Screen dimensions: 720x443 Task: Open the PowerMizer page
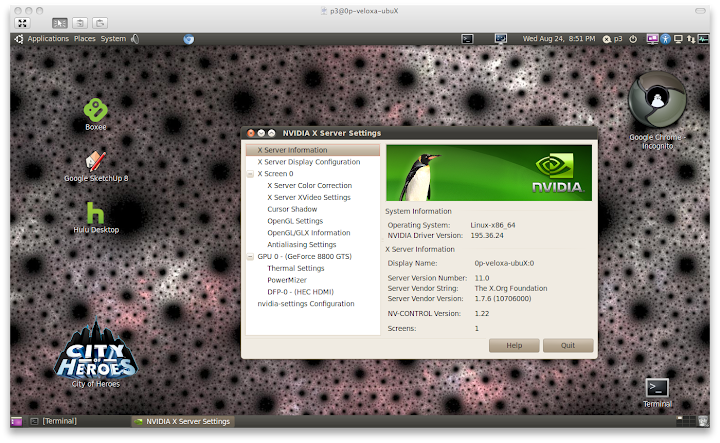tap(287, 280)
